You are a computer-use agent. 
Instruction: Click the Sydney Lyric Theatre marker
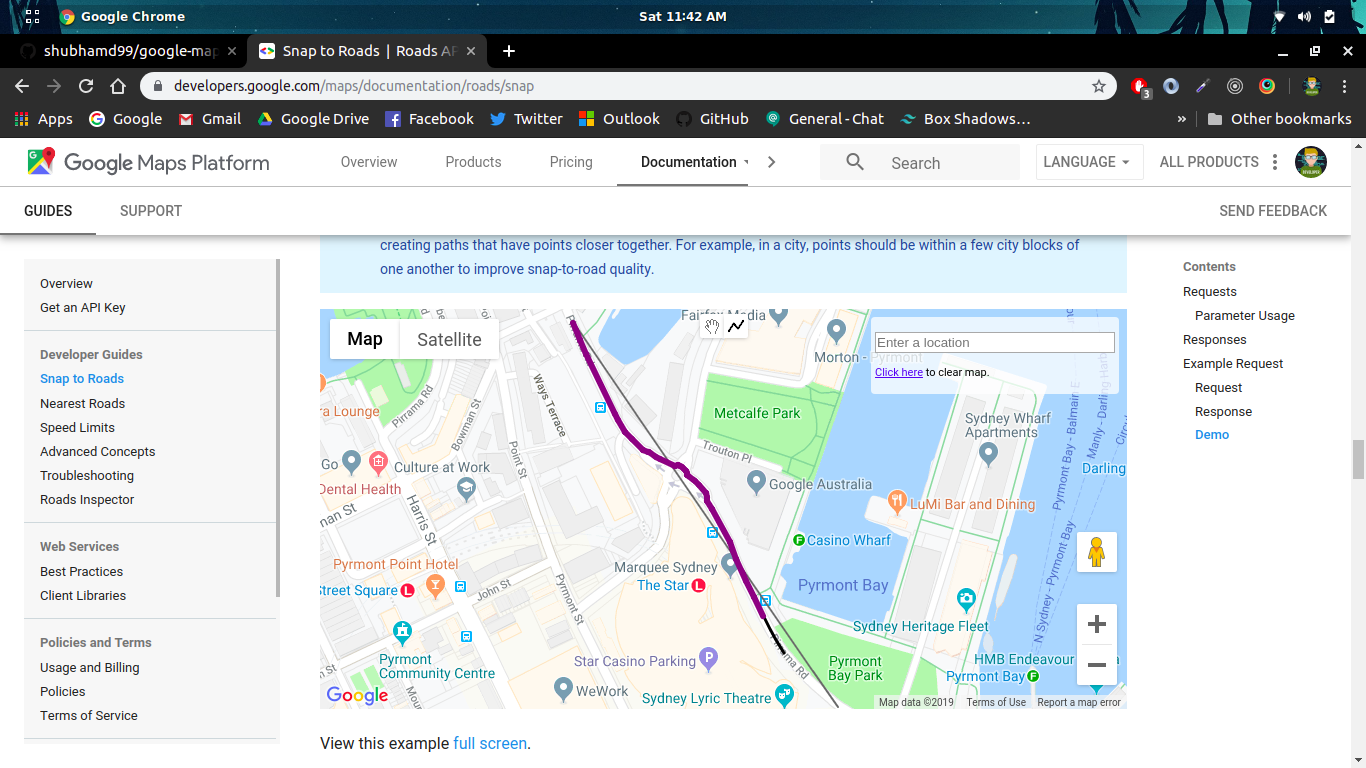[x=785, y=694]
